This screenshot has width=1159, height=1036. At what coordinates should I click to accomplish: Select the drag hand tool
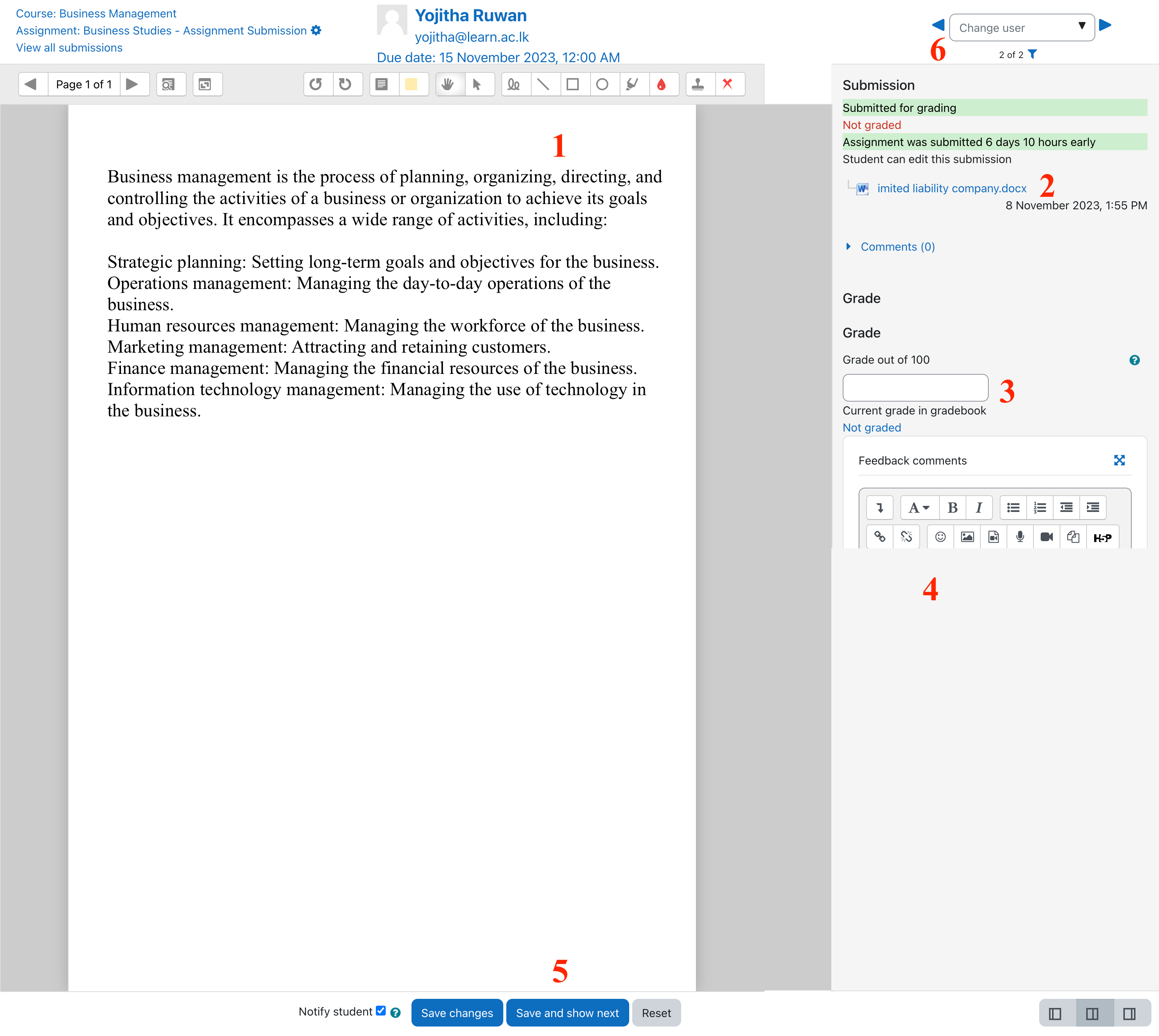point(448,84)
